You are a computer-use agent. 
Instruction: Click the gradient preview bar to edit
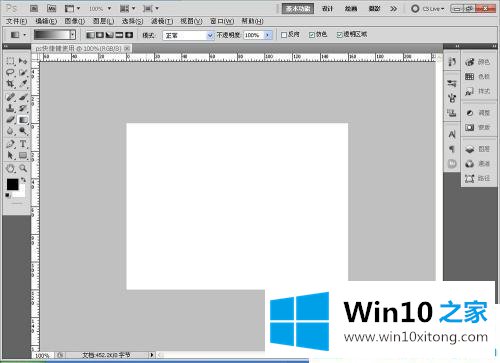tap(52, 35)
